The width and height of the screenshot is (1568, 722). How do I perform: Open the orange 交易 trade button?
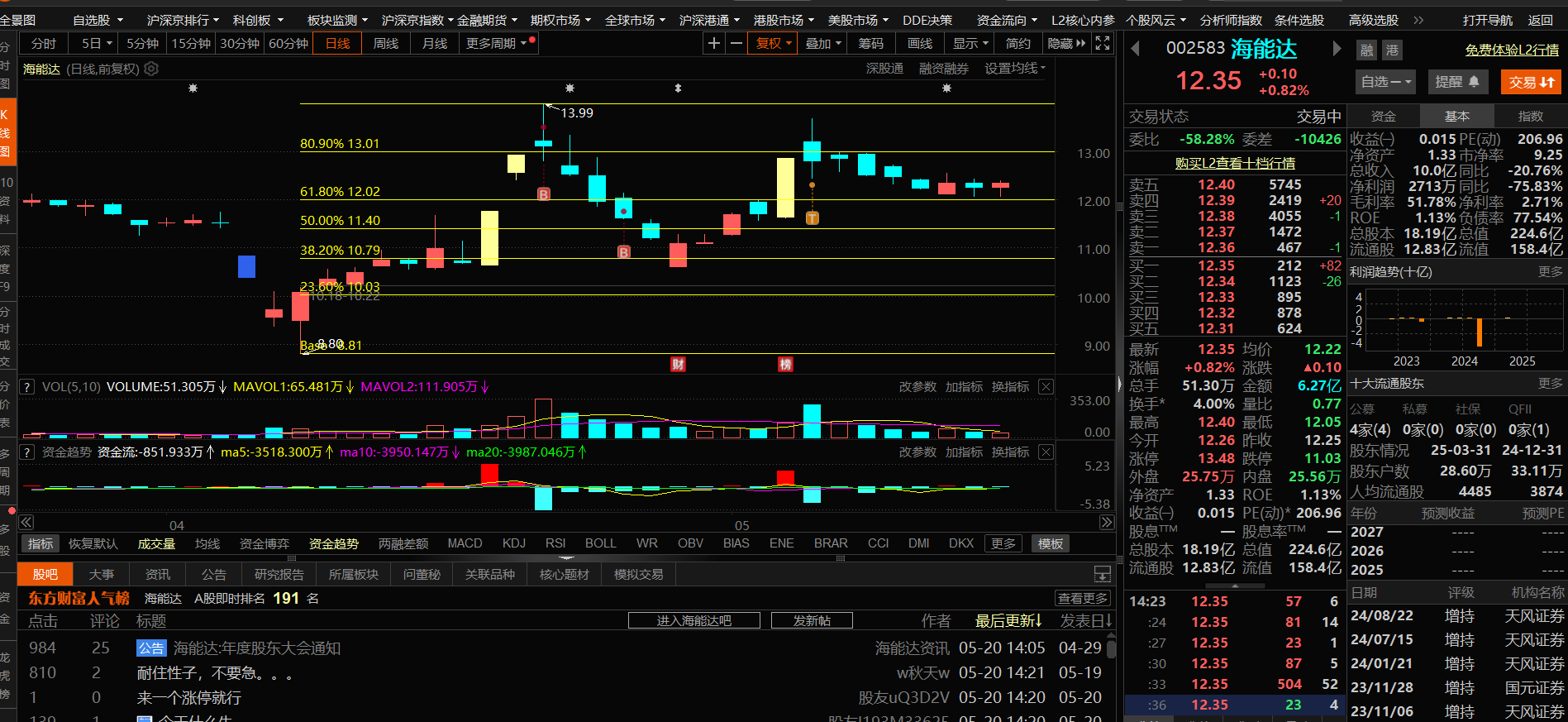[x=1531, y=82]
